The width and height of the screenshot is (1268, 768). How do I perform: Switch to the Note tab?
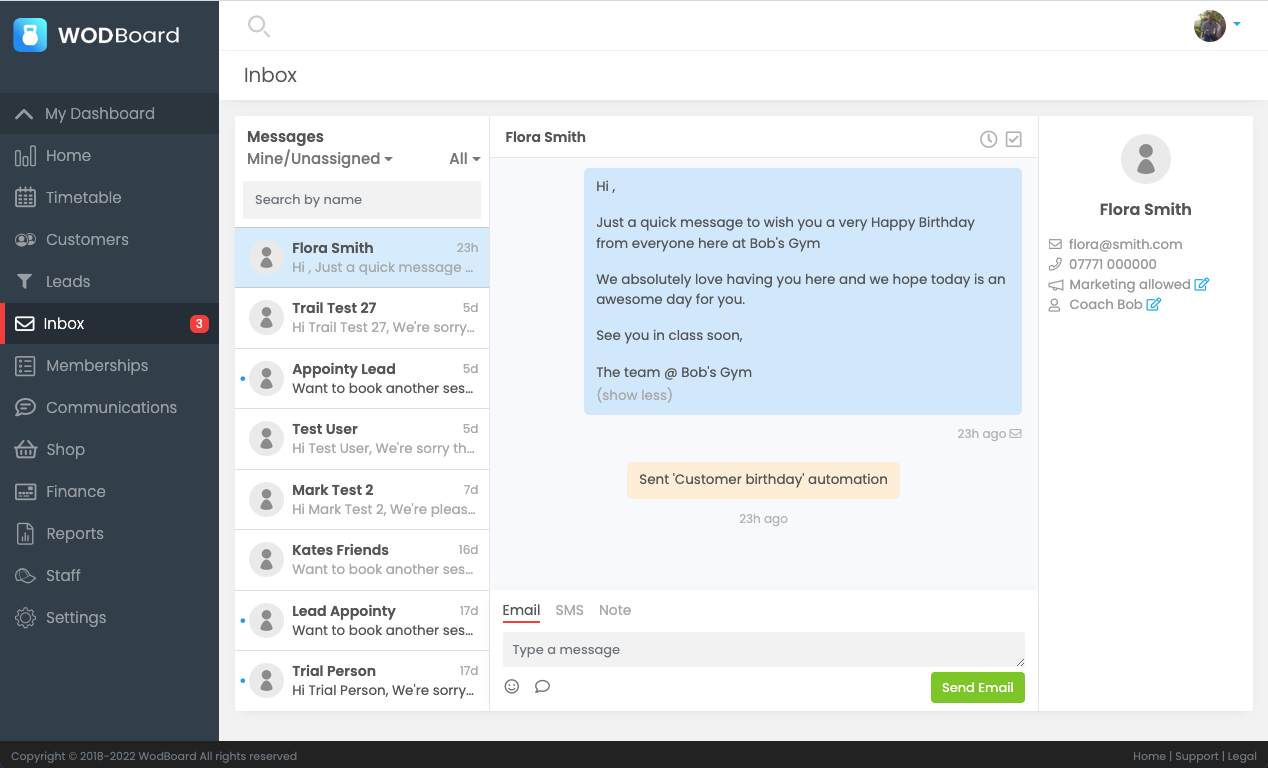615,610
